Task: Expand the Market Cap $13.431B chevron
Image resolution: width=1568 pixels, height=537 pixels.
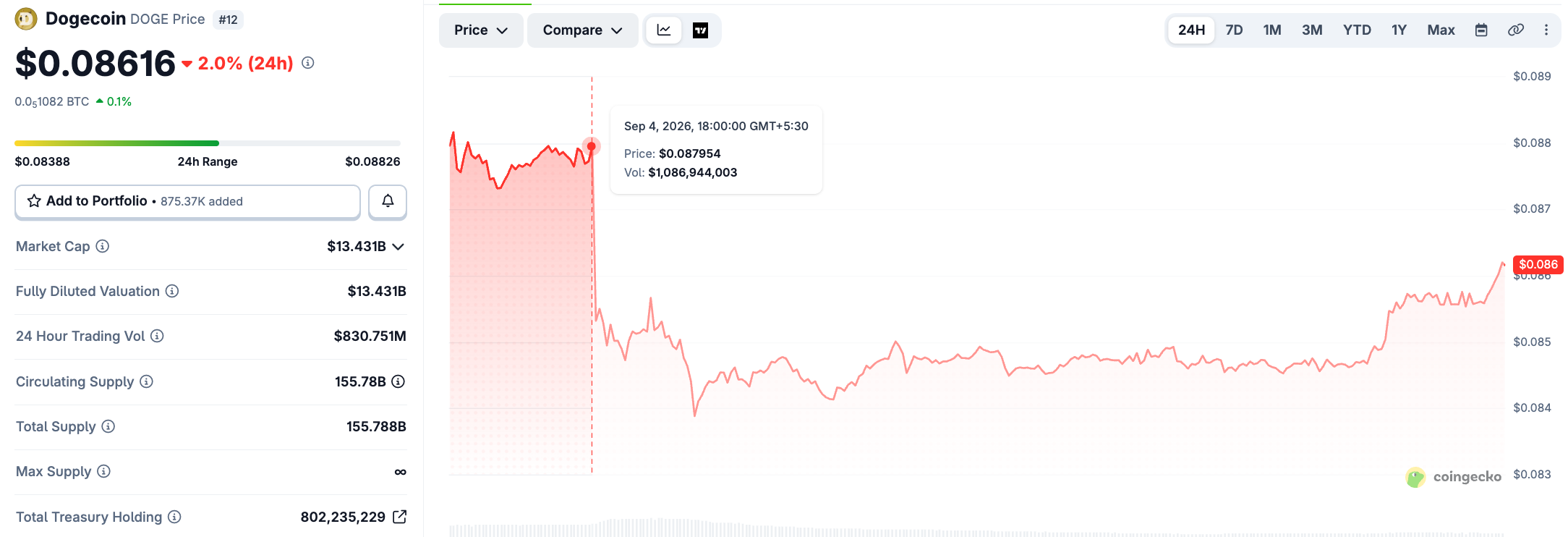Action: coord(398,247)
